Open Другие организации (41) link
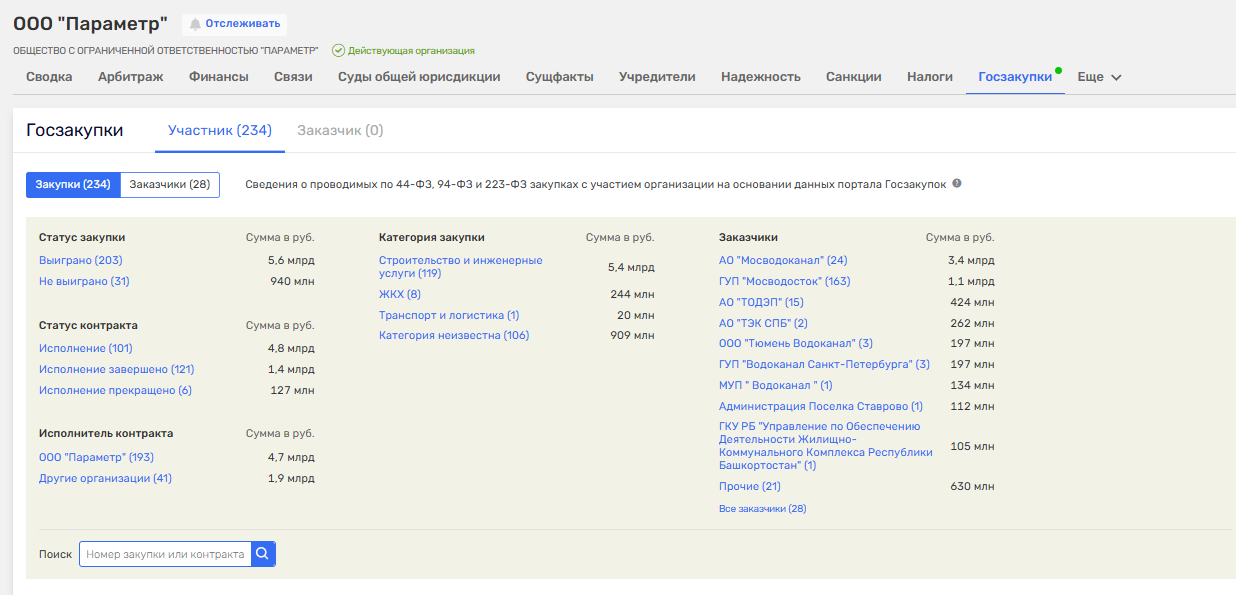The height and width of the screenshot is (595, 1236). (105, 479)
